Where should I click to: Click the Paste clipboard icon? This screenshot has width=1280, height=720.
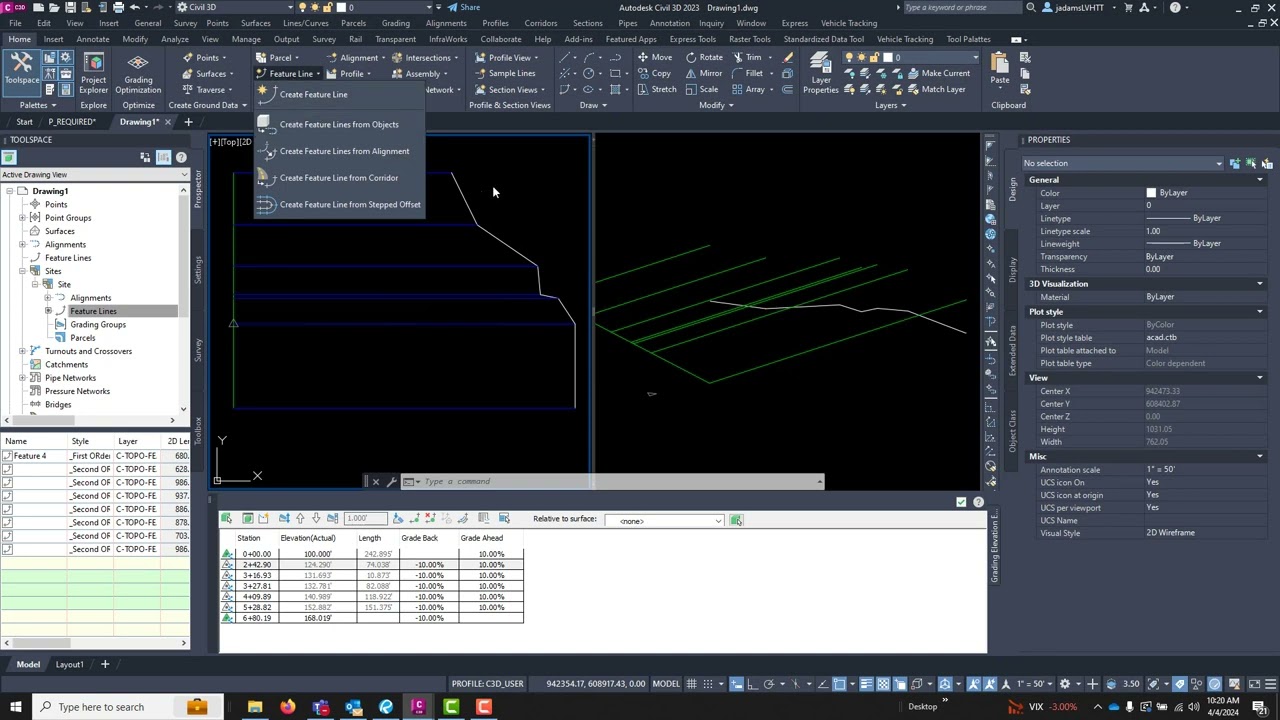click(x=1000, y=70)
